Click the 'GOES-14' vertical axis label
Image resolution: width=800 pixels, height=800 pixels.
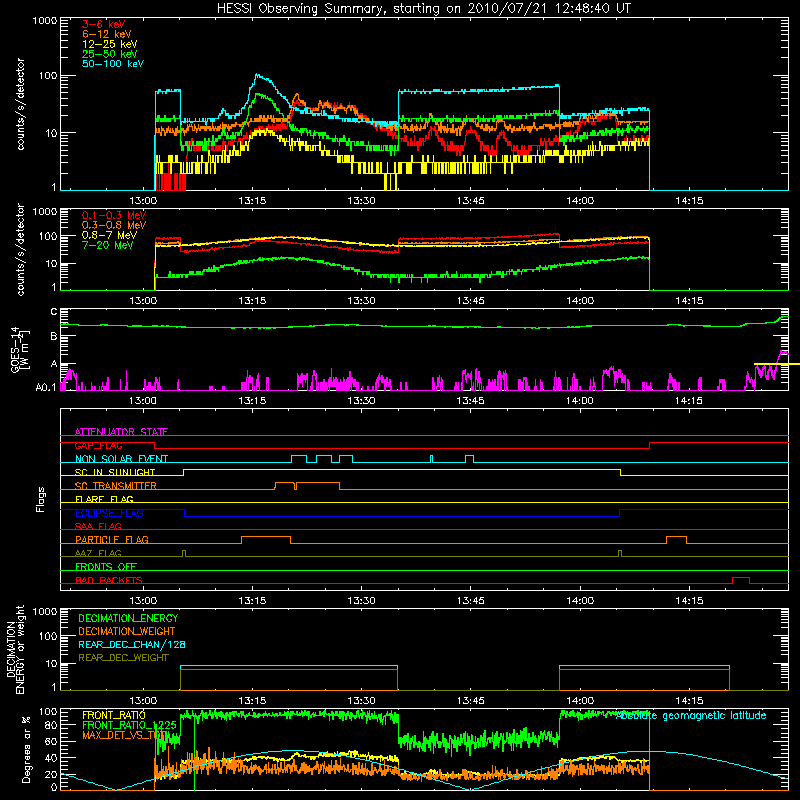[19, 350]
